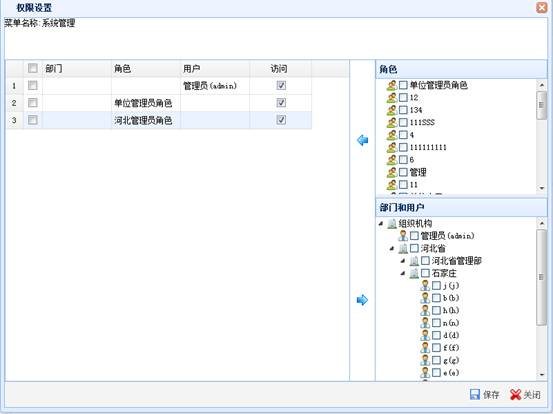This screenshot has height=414, width=553.
Task: Toggle the header select-all checkbox
Action: [32, 68]
